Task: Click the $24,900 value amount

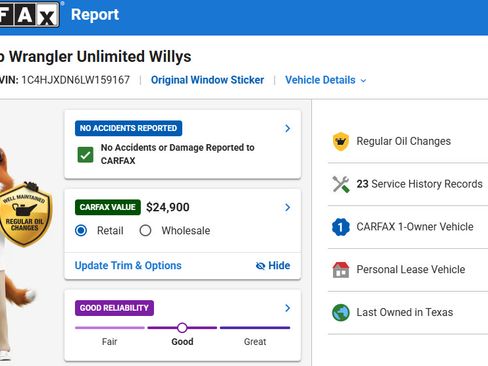Action: pos(168,207)
